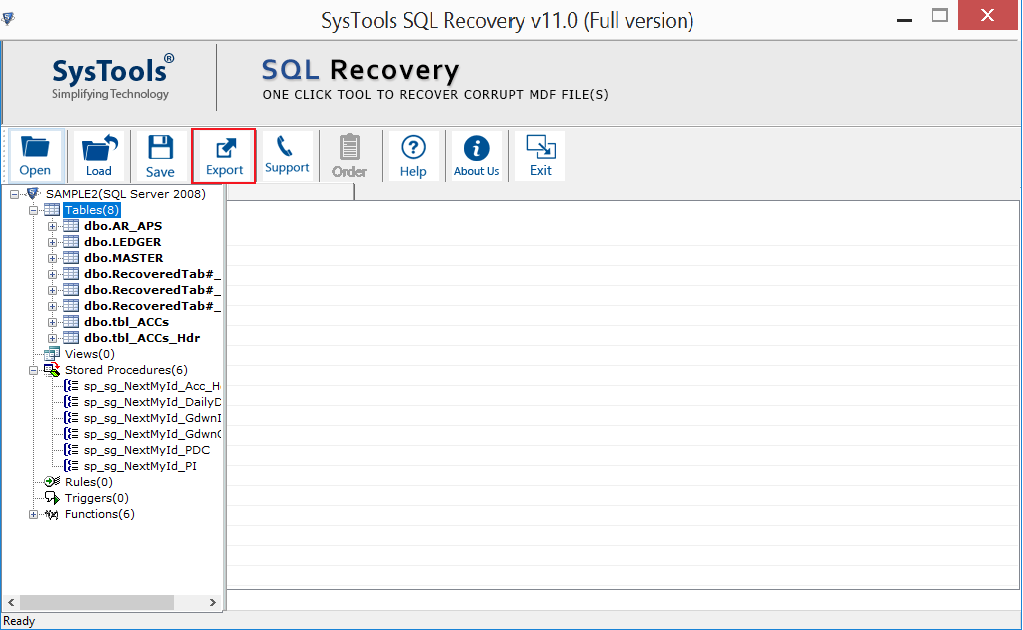1023x630 pixels.
Task: Click the Views(0) icon
Action: (52, 353)
